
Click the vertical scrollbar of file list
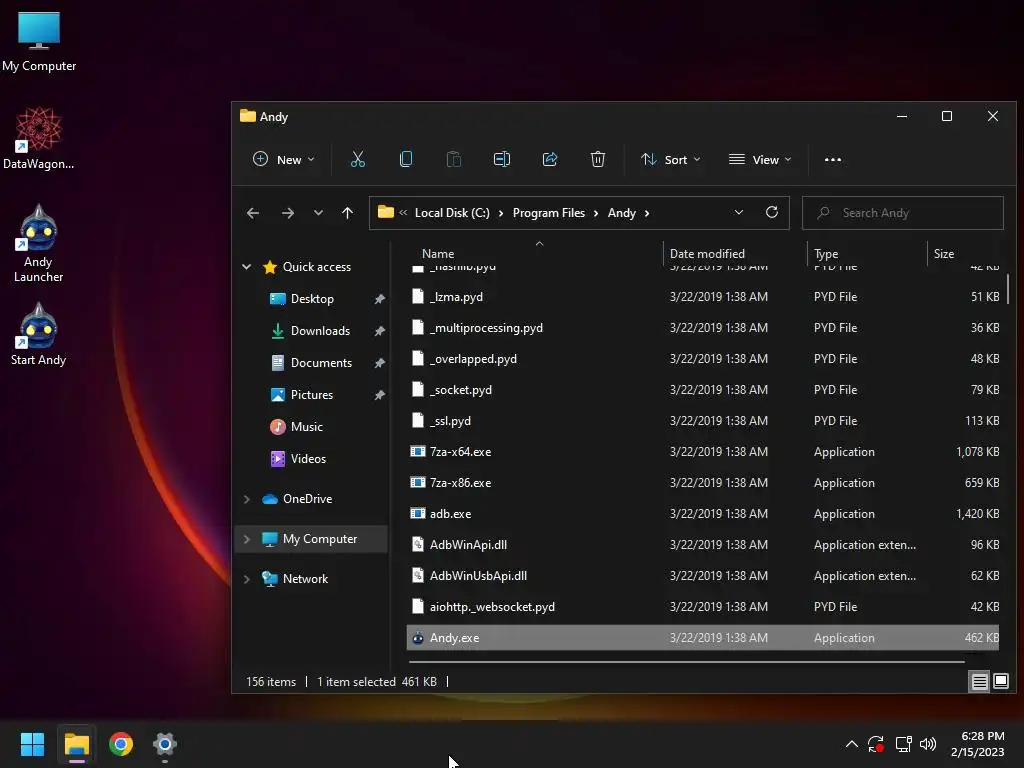point(1008,287)
